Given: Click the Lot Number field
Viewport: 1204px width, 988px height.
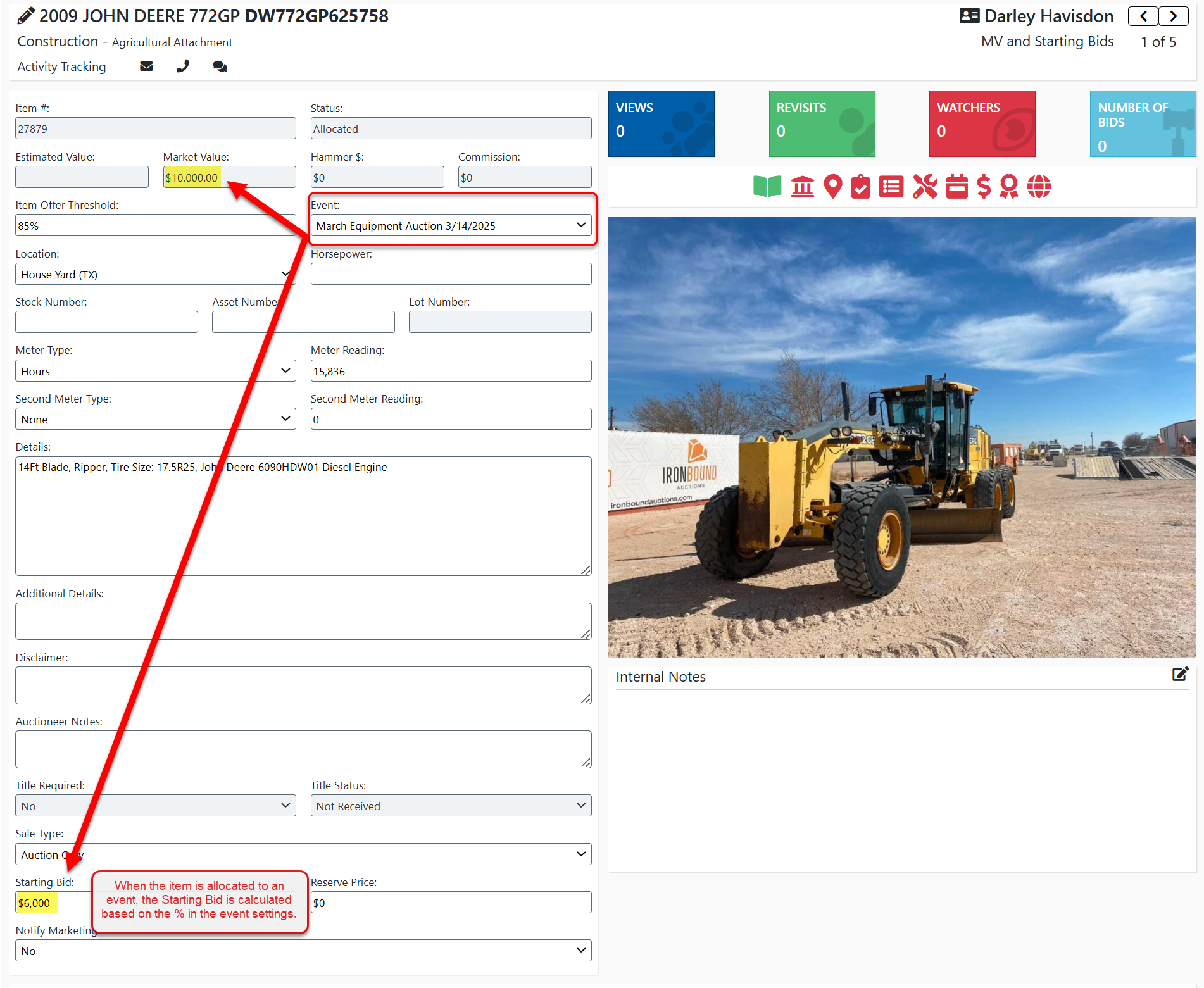Looking at the screenshot, I should point(500,322).
